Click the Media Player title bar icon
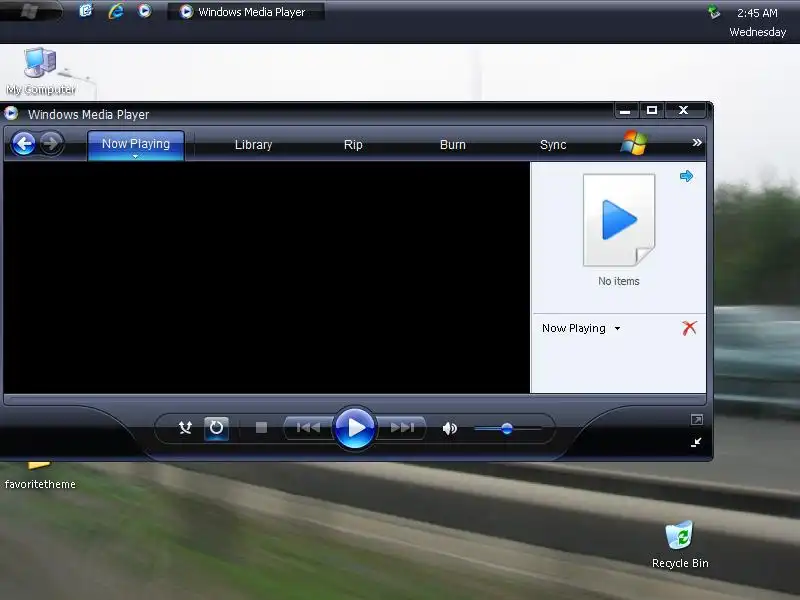800x600 pixels. click(11, 113)
